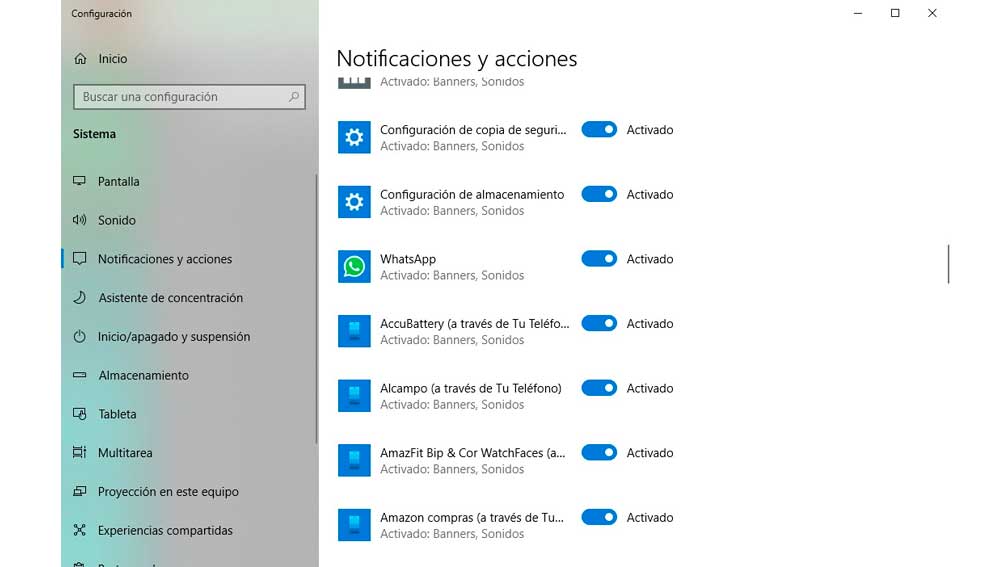Open Inicio/apagado y suspensión settings
The width and height of the screenshot is (1000, 567).
[x=174, y=337]
